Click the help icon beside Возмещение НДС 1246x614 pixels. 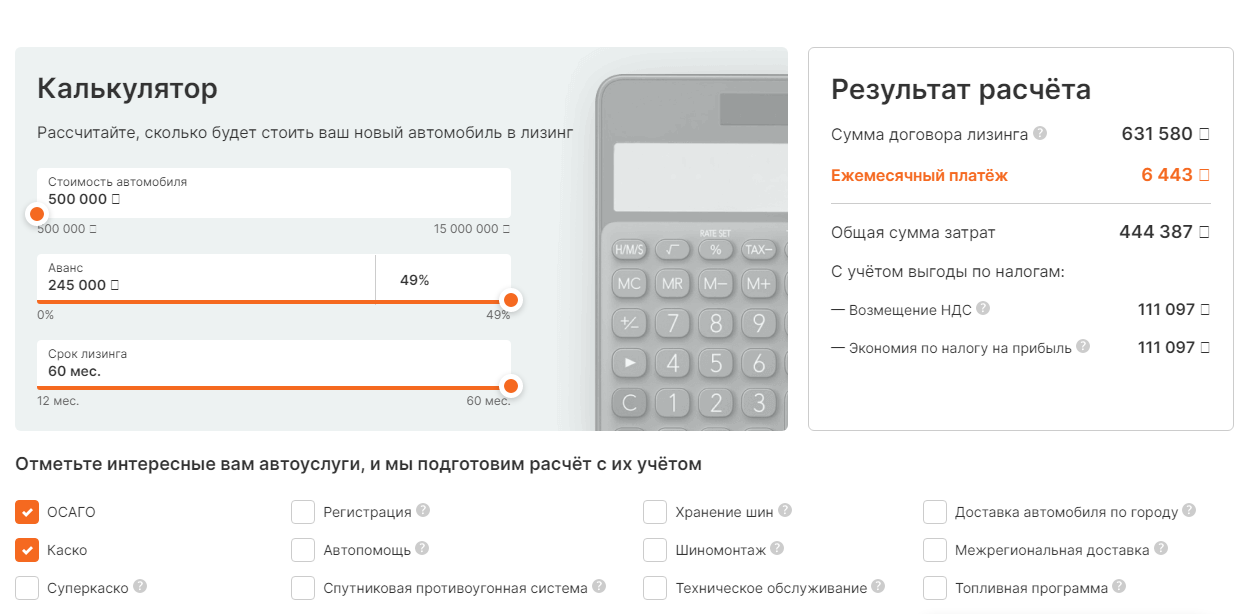983,309
